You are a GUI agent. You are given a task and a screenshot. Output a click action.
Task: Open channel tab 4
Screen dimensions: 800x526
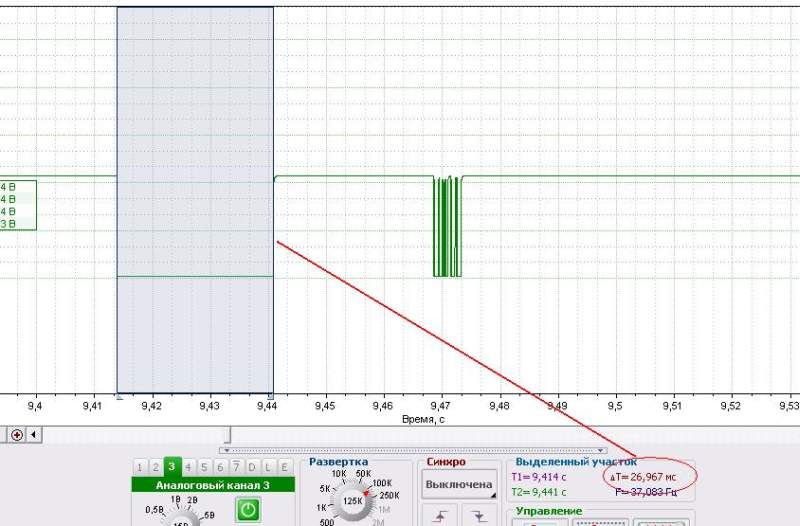(188, 467)
